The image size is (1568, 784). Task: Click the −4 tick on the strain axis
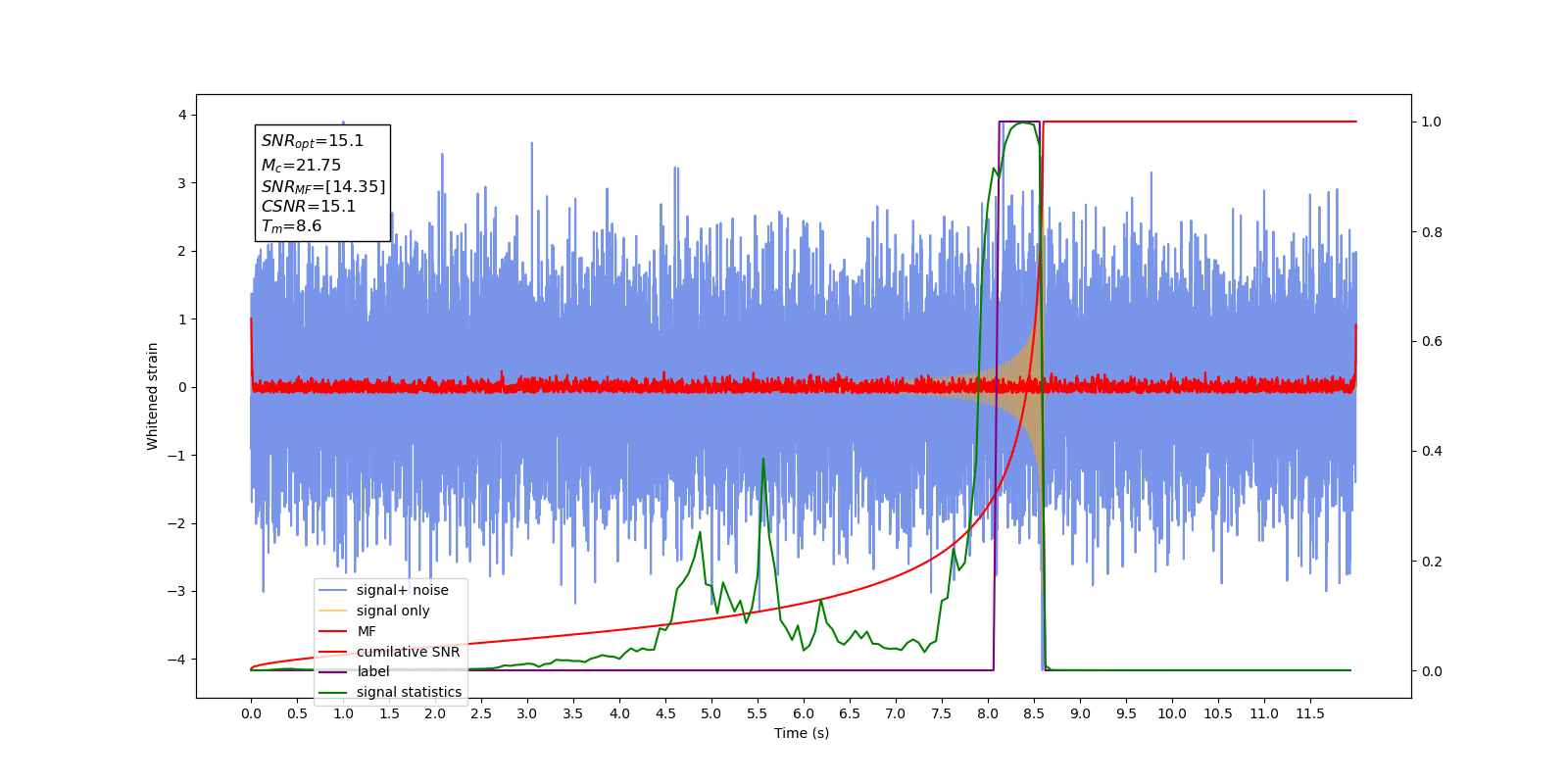click(177, 659)
